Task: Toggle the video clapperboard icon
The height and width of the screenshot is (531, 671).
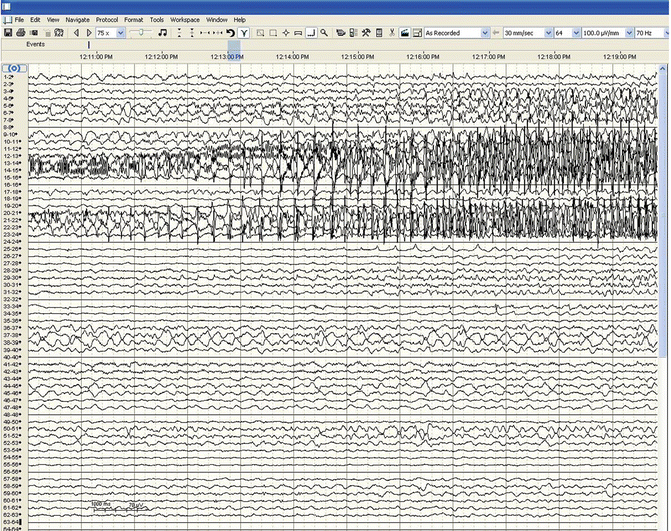Action: (x=404, y=33)
